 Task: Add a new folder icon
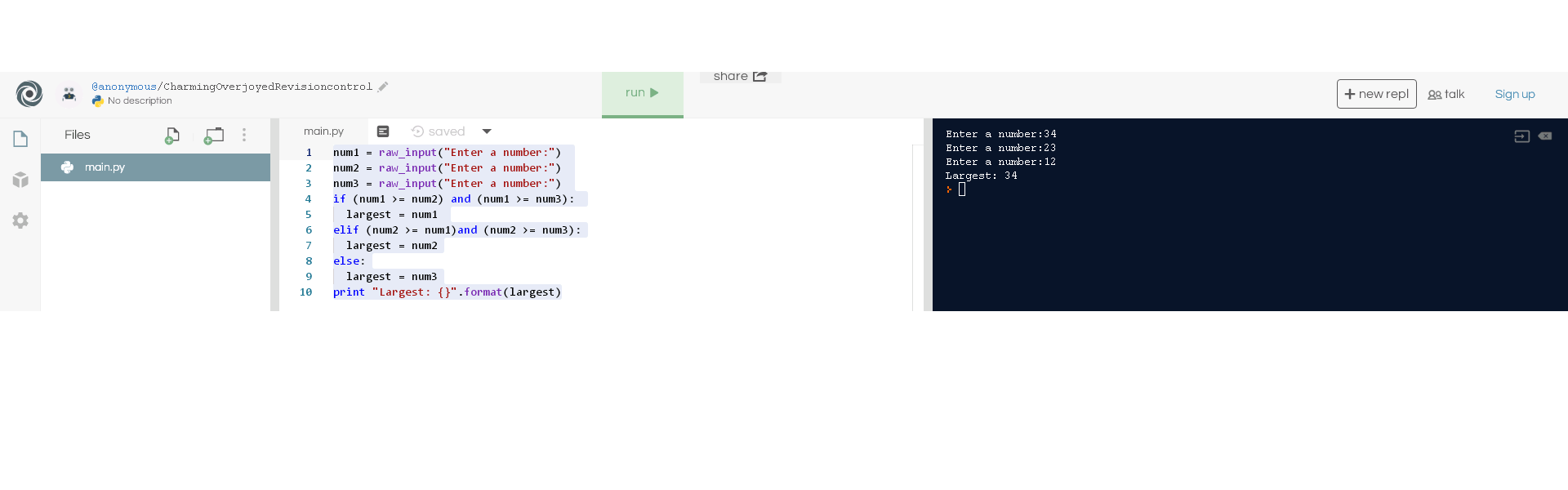pos(214,136)
